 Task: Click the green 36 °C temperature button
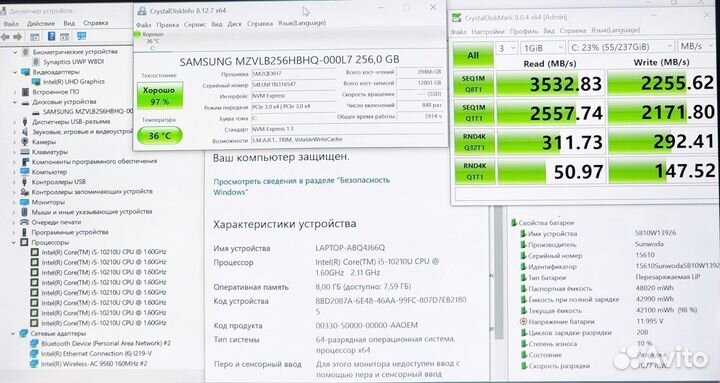coord(160,136)
